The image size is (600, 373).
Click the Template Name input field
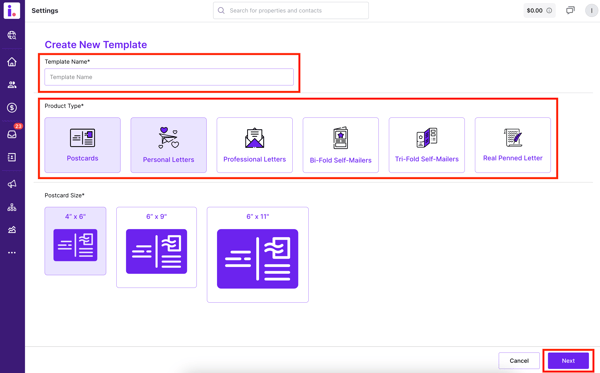(x=169, y=77)
